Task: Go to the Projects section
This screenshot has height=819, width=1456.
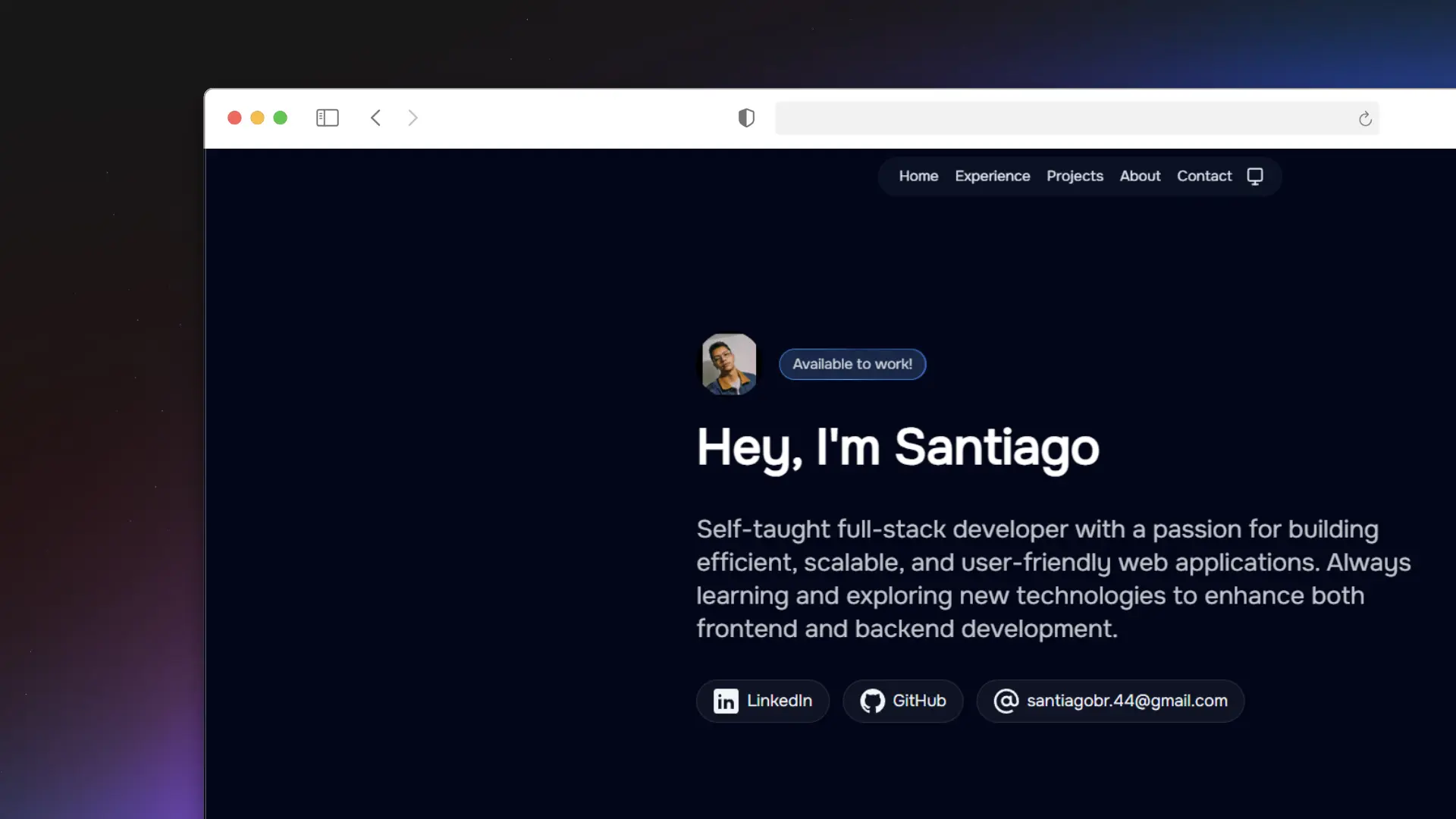Action: pos(1075,176)
